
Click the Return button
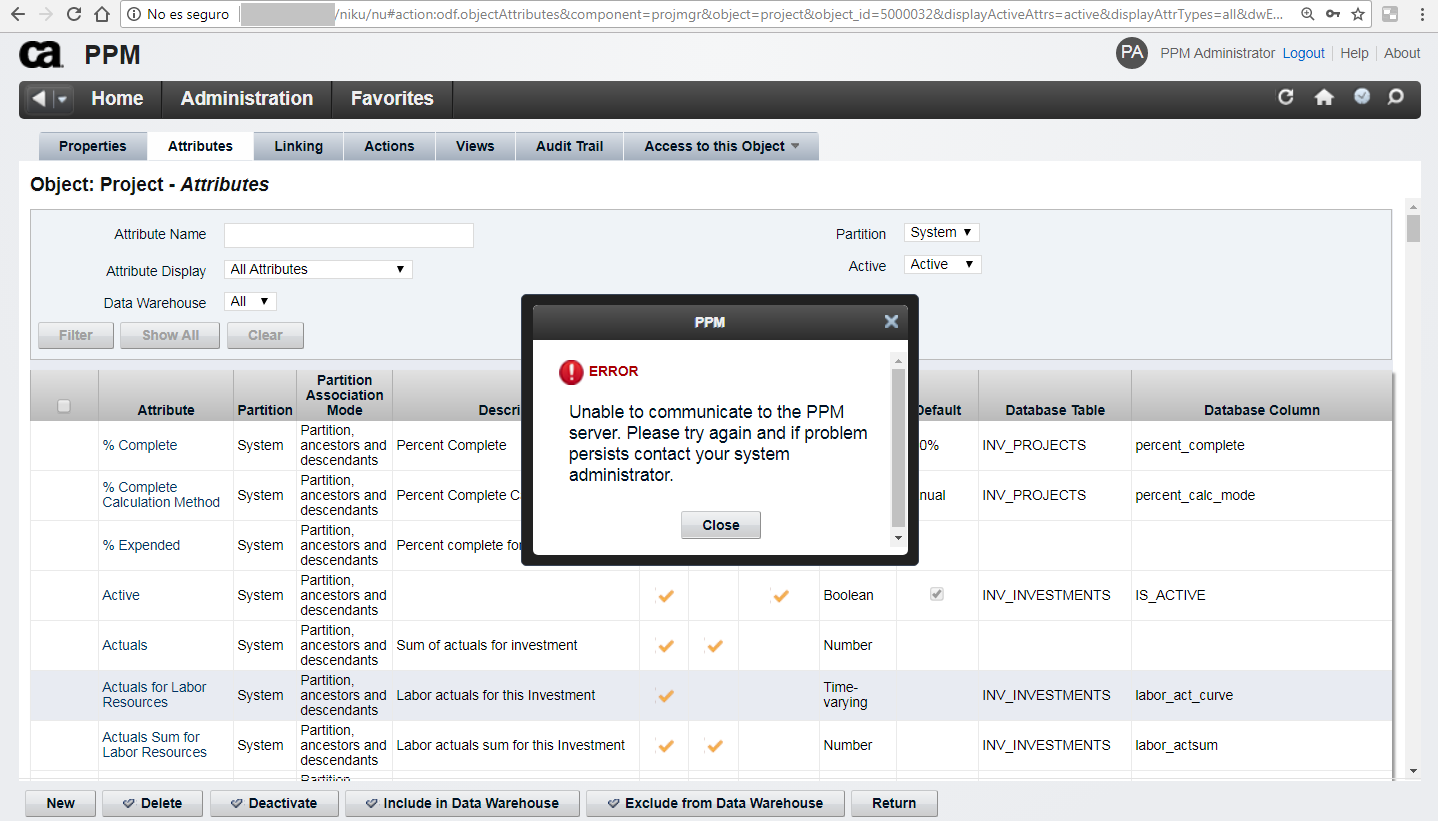pyautogui.click(x=894, y=803)
